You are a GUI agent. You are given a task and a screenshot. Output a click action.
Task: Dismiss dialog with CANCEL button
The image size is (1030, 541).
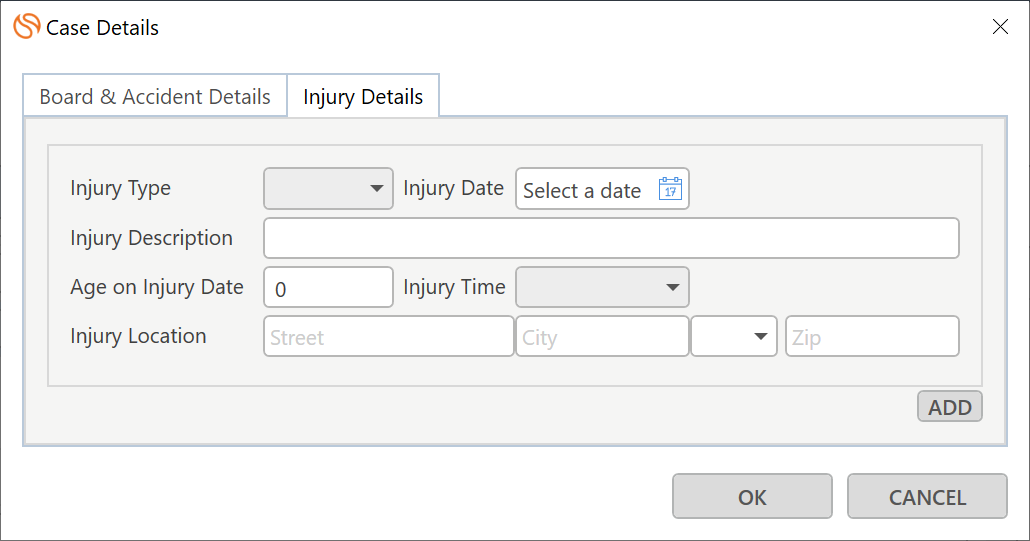point(927,496)
